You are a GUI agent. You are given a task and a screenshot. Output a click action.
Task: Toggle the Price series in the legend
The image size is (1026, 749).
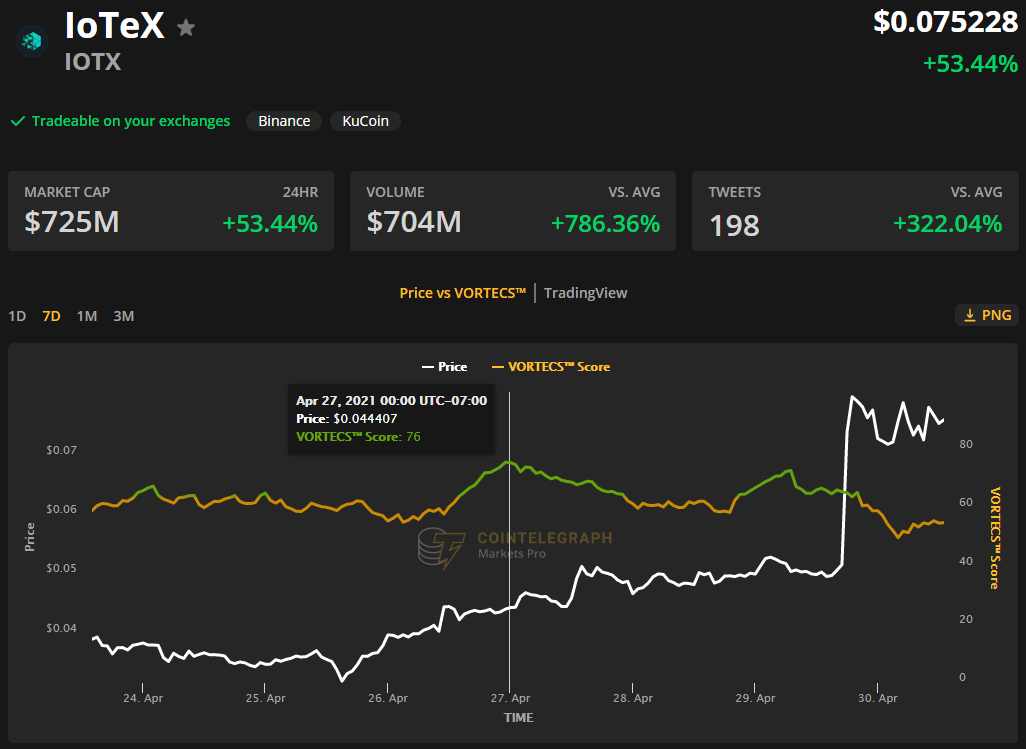tap(444, 367)
